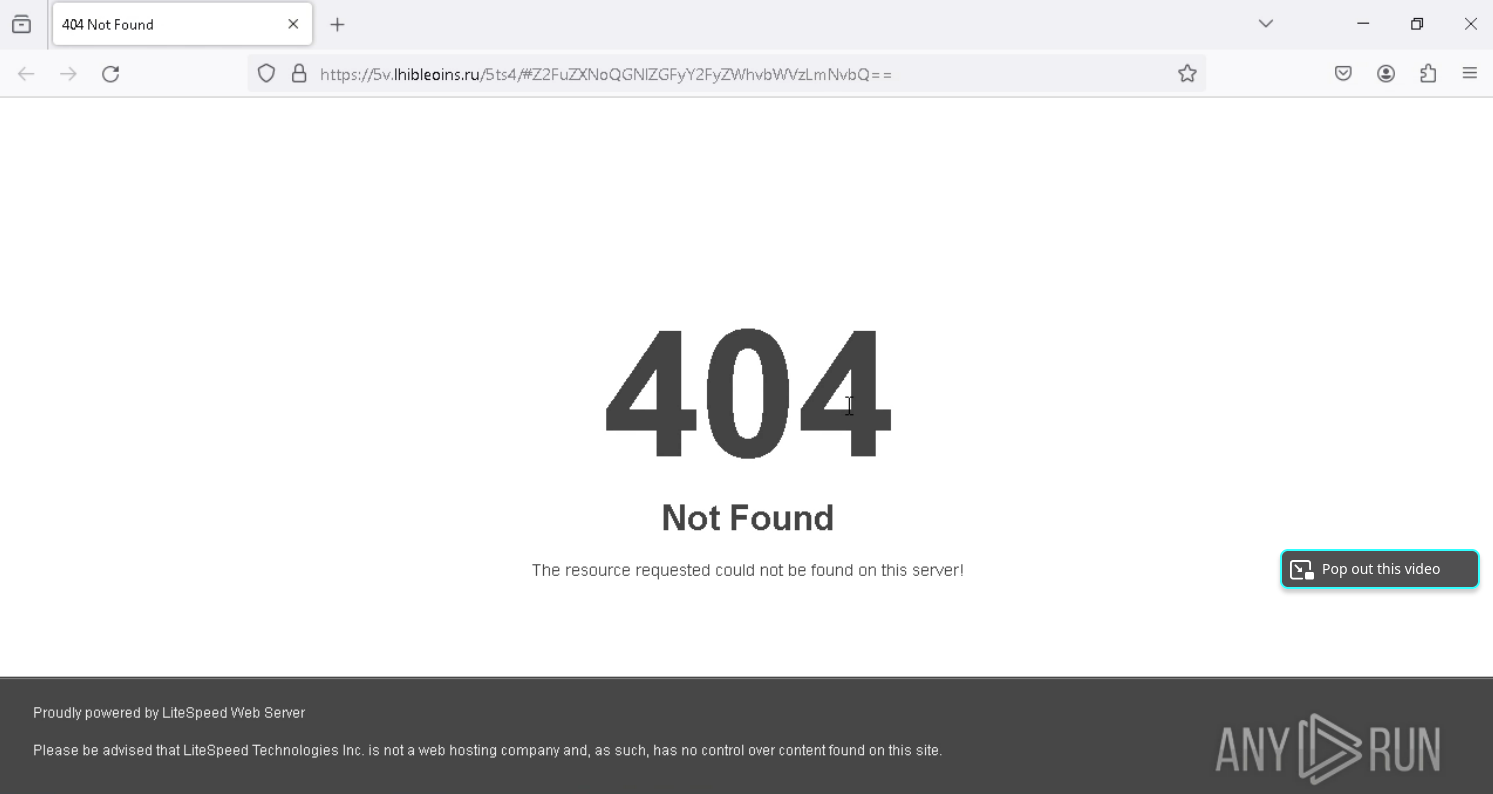Restore down the browser window
Image resolution: width=1493 pixels, height=794 pixels.
(x=1417, y=24)
